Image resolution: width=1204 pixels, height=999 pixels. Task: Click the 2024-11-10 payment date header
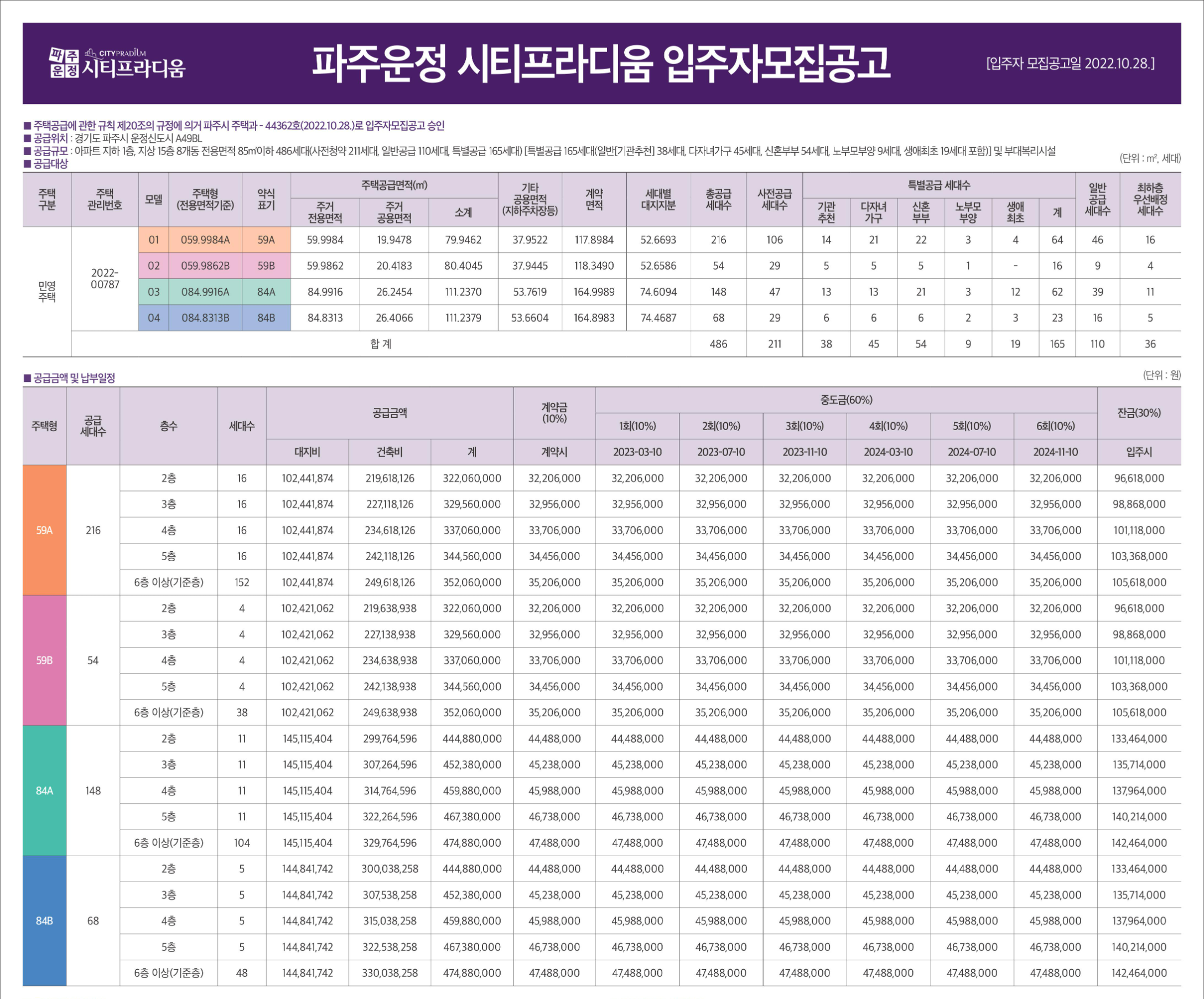point(1055,452)
